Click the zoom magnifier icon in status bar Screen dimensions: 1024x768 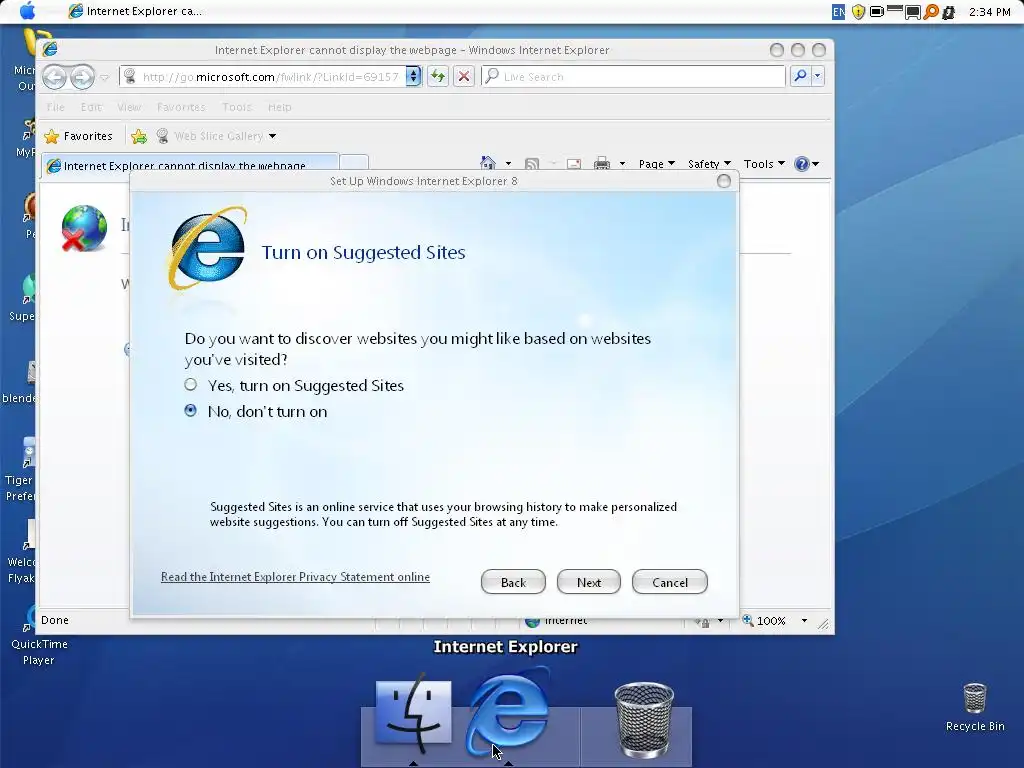(747, 620)
